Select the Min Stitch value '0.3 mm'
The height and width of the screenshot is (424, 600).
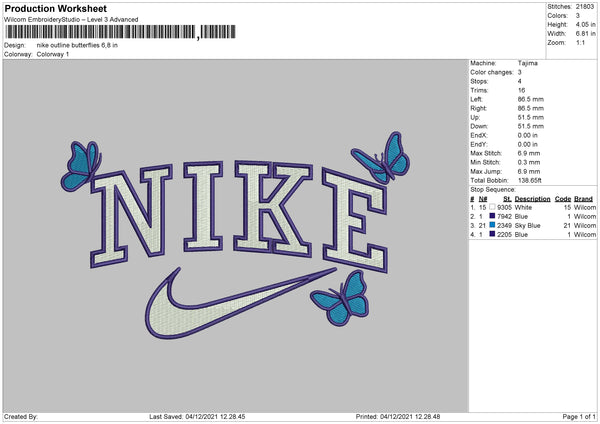click(x=529, y=162)
